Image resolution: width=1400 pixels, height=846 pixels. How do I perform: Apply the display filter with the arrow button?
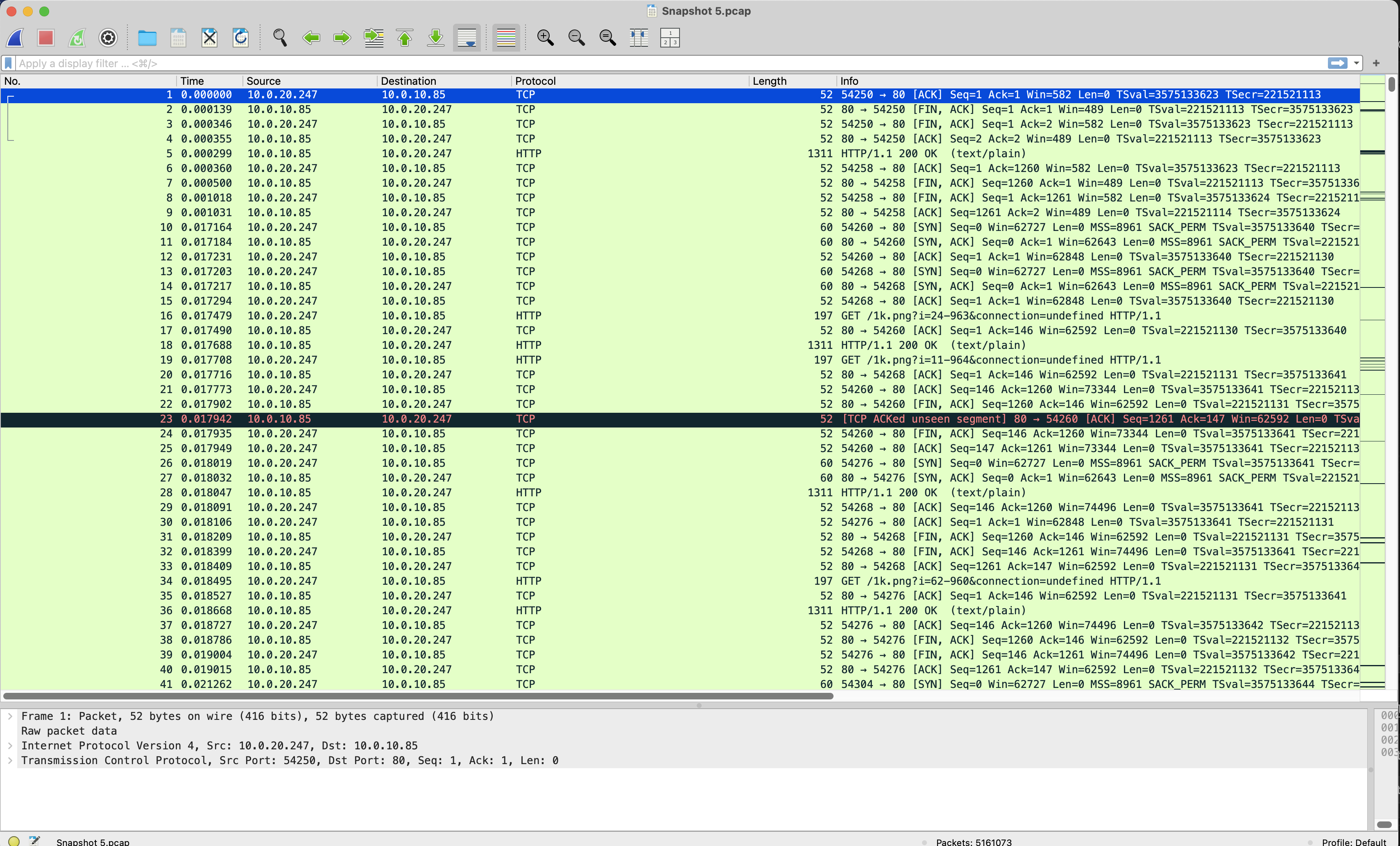tap(1339, 63)
